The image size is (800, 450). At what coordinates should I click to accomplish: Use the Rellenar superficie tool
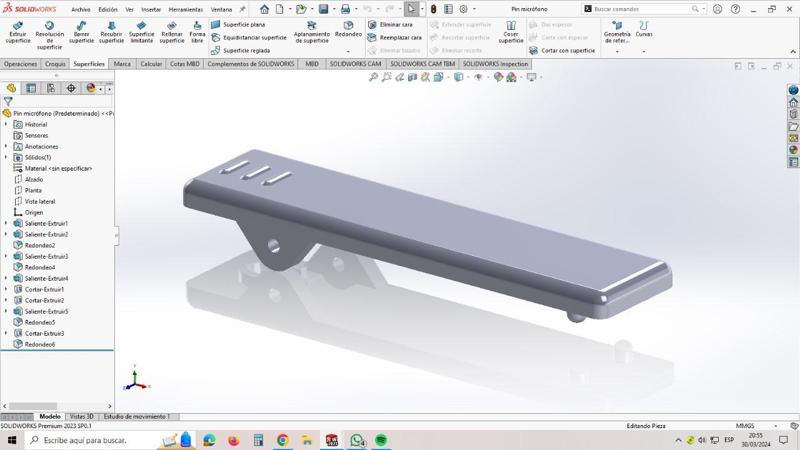(x=172, y=32)
